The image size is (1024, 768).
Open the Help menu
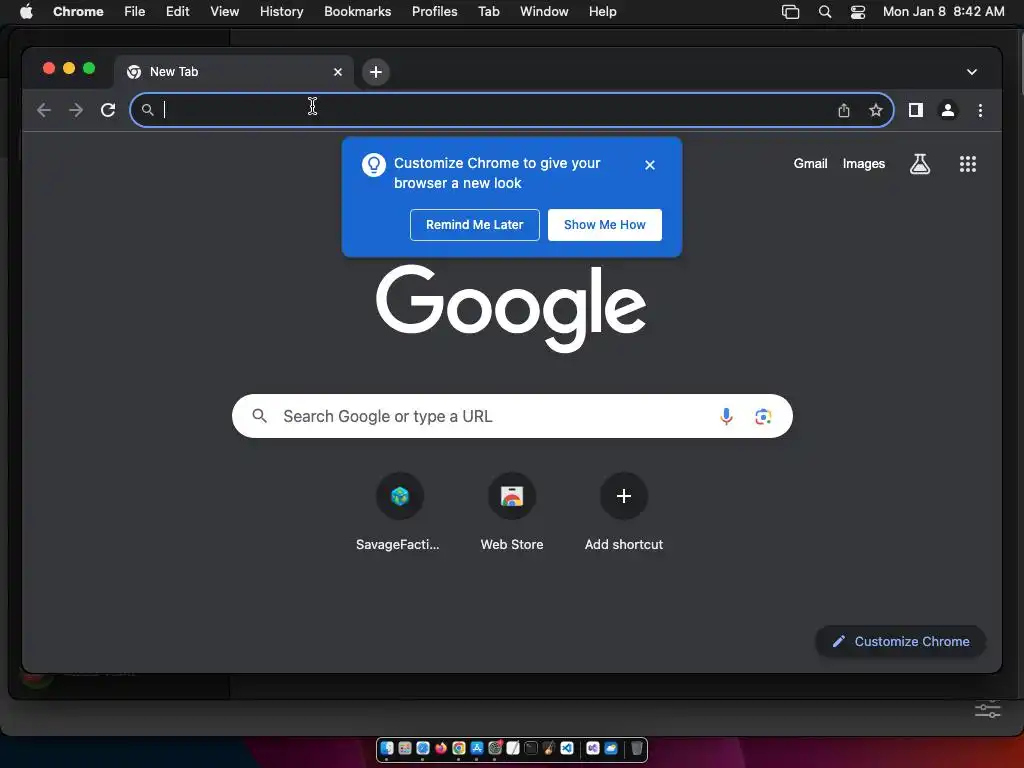pos(602,12)
